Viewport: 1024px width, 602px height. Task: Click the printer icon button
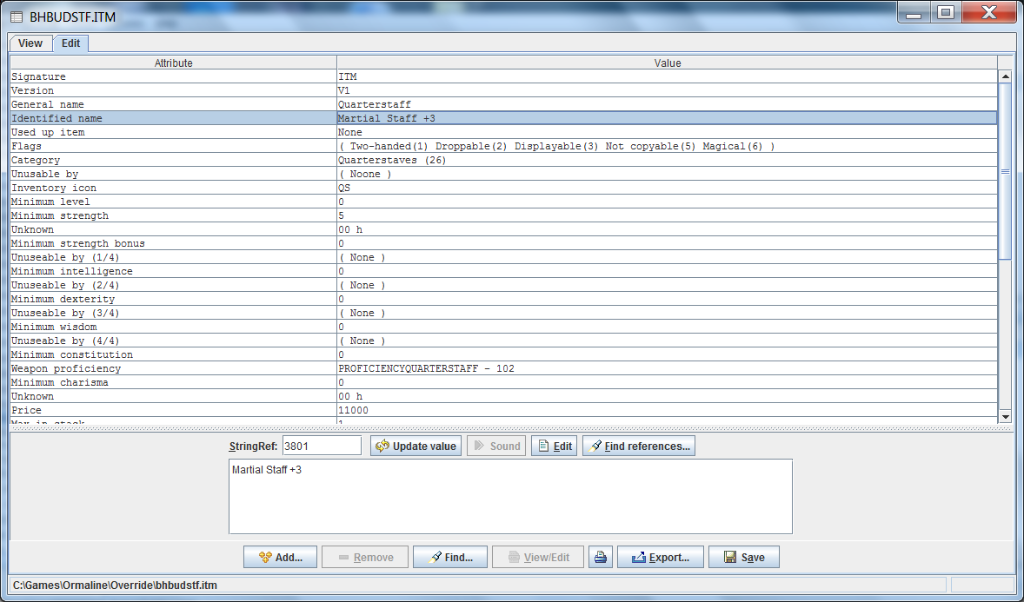600,557
